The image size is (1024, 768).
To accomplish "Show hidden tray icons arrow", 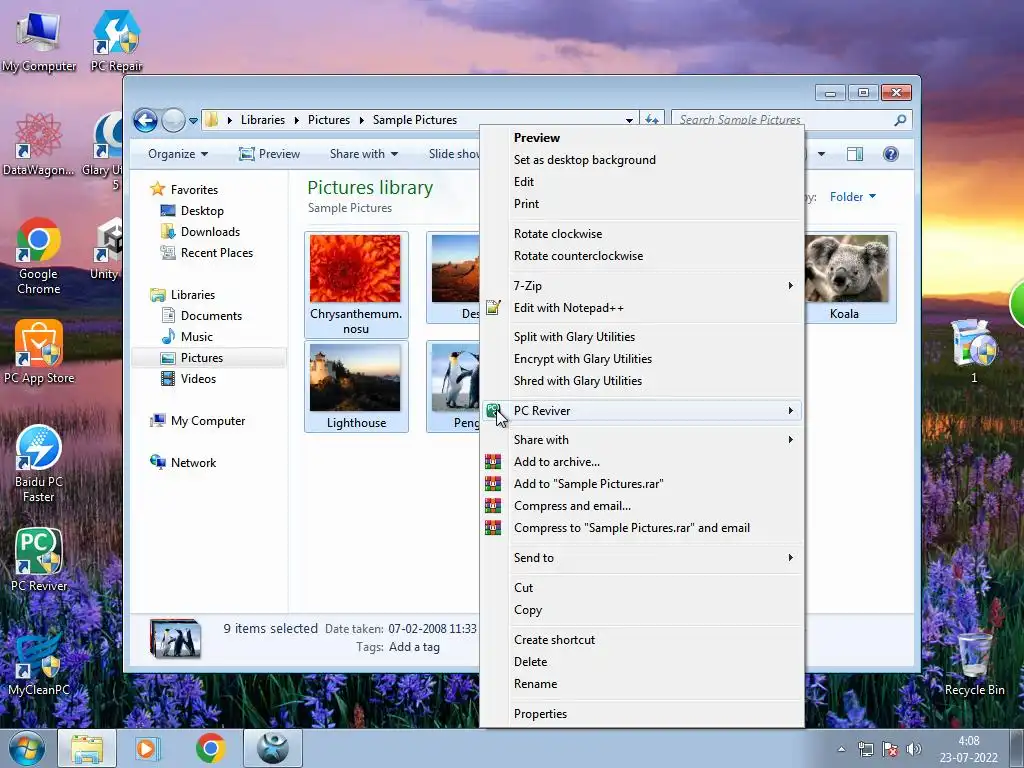I will pos(841,749).
